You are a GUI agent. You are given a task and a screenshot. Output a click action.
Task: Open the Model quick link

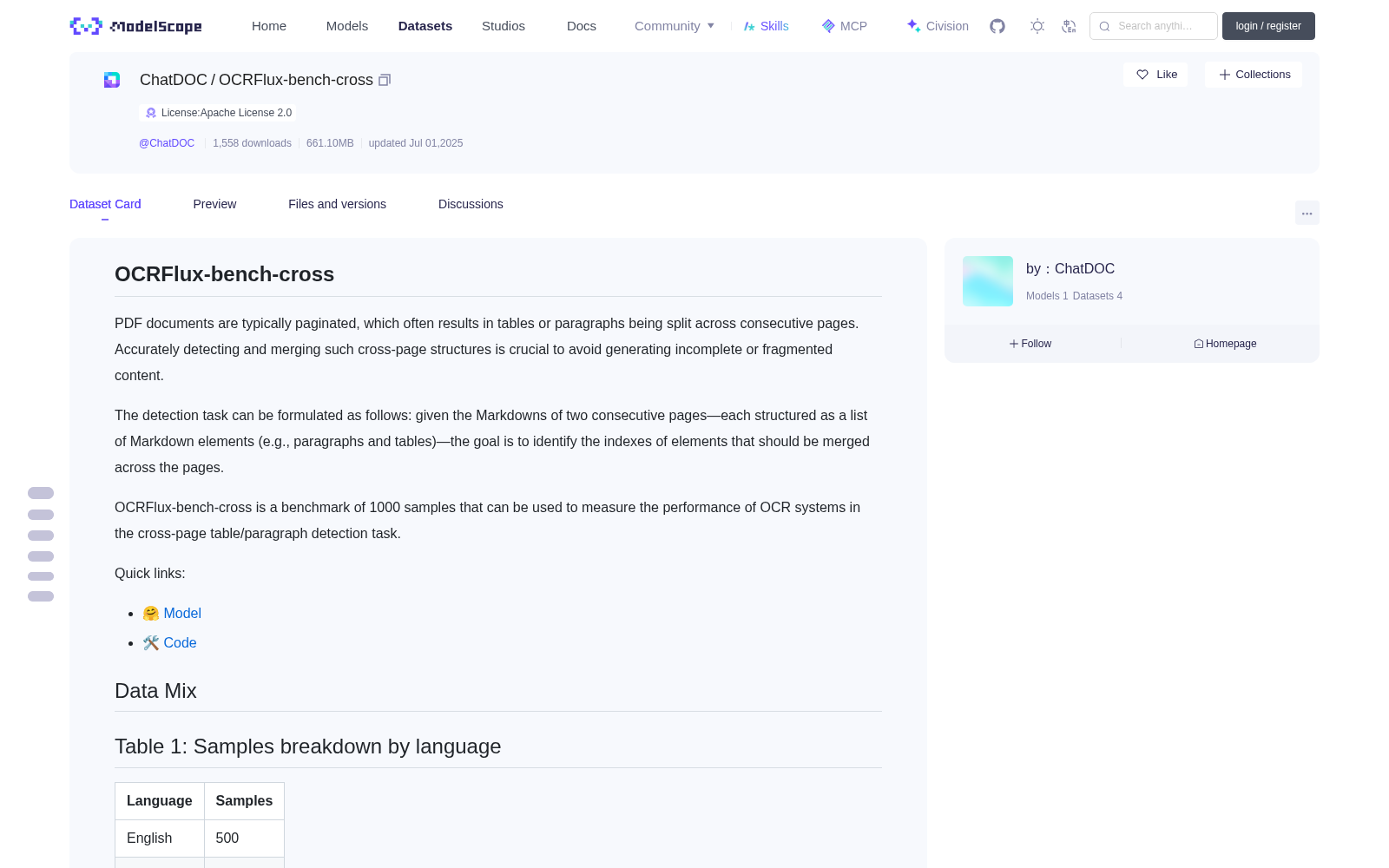pos(182,613)
